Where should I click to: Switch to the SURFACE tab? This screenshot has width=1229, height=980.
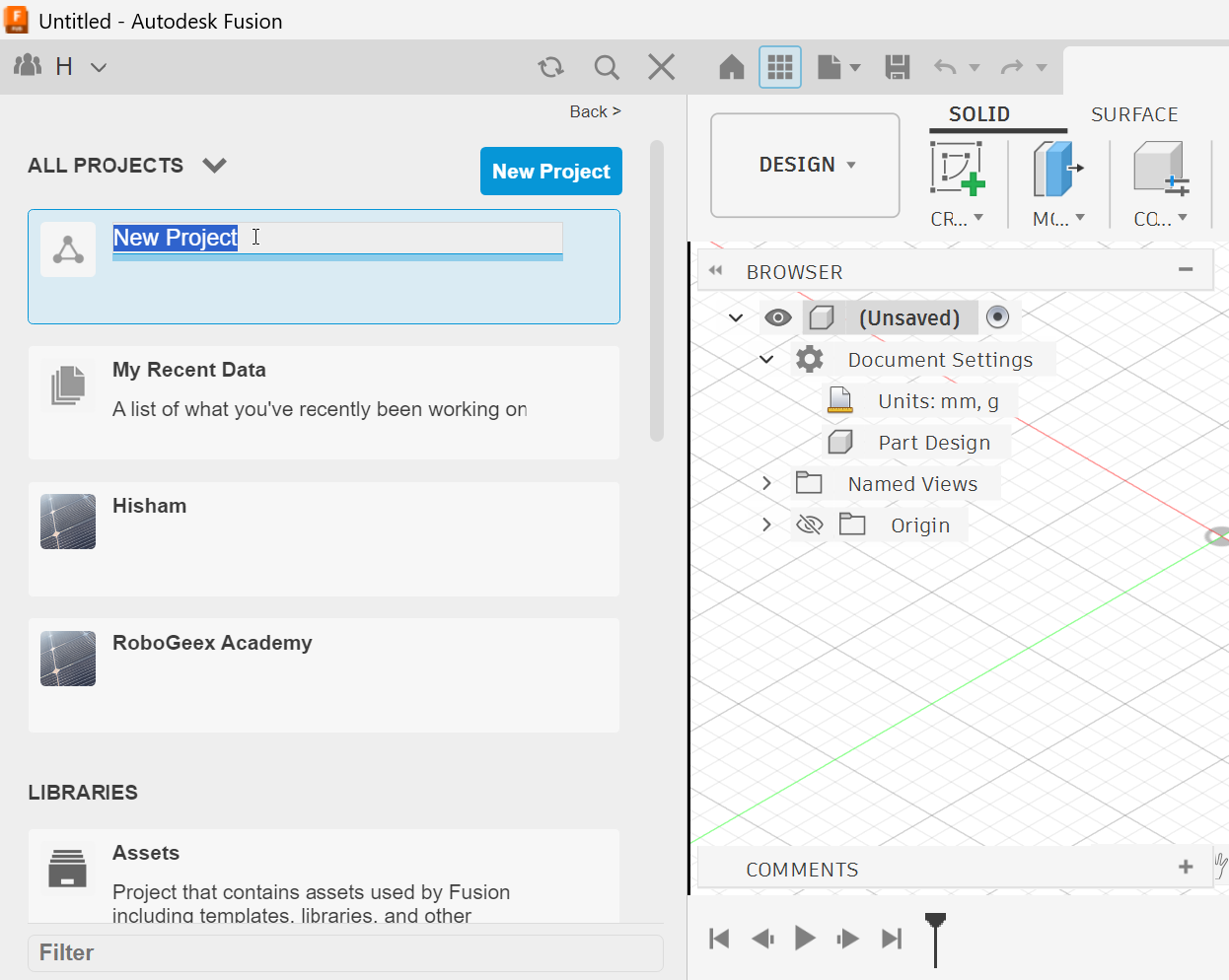click(1134, 114)
